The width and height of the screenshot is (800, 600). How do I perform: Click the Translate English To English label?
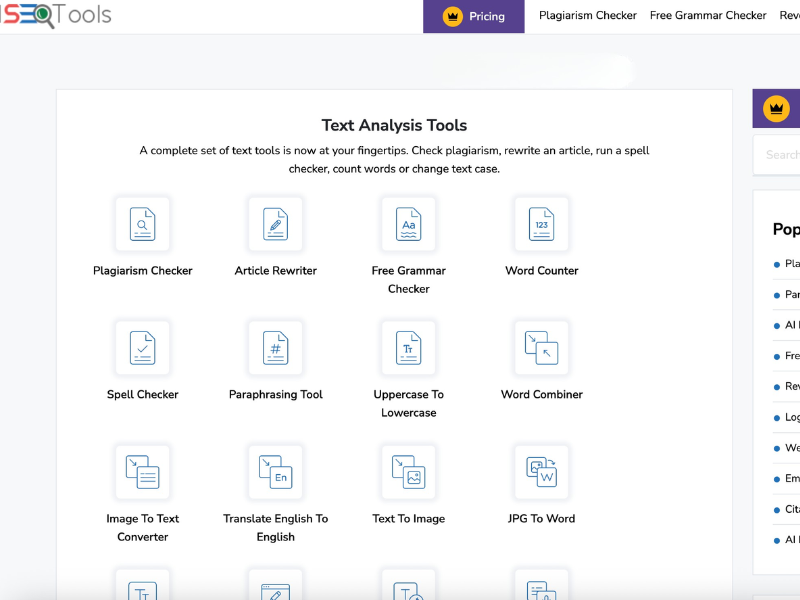(x=276, y=528)
